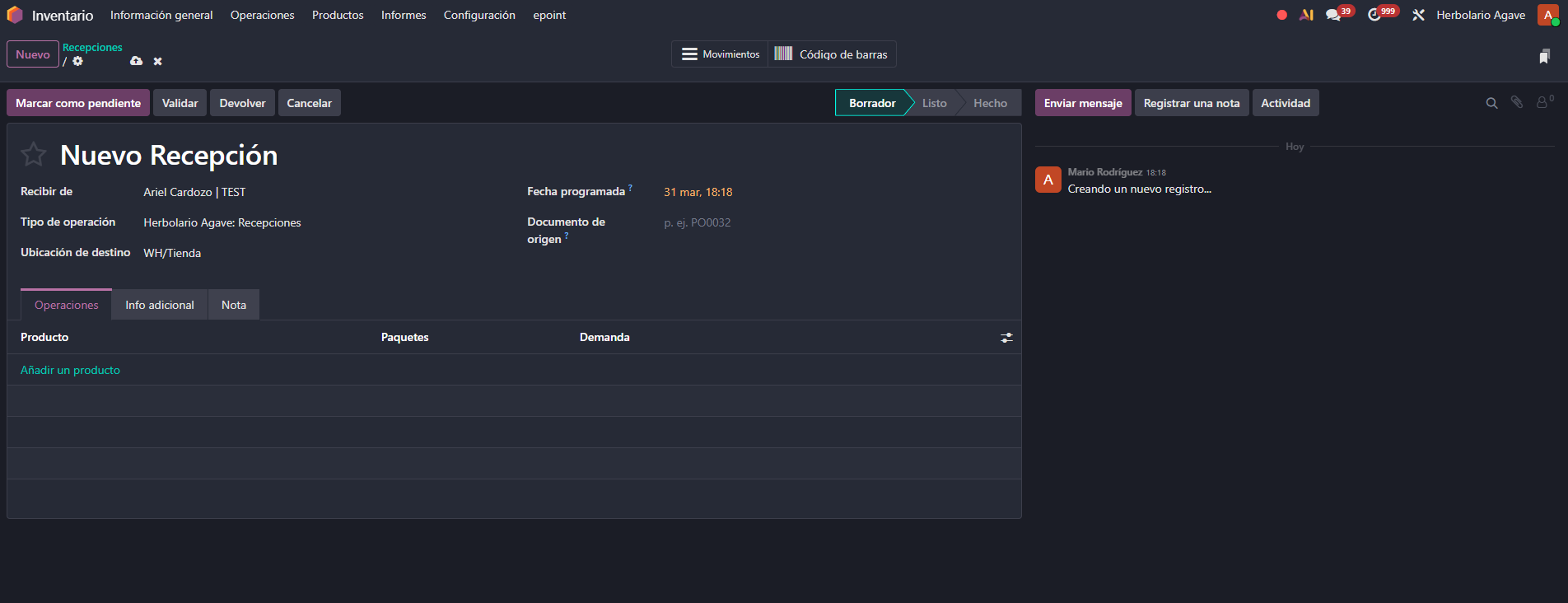This screenshot has width=1568, height=603.
Task: Mark the reception as favorite with star
Action: 34,154
